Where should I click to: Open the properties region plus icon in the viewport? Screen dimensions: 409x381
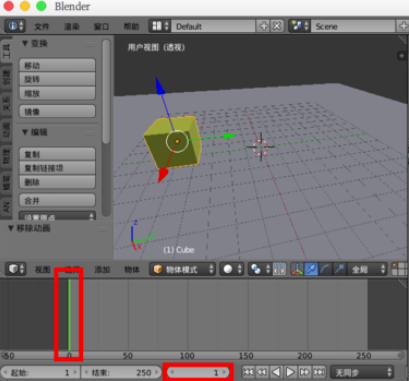point(401,56)
